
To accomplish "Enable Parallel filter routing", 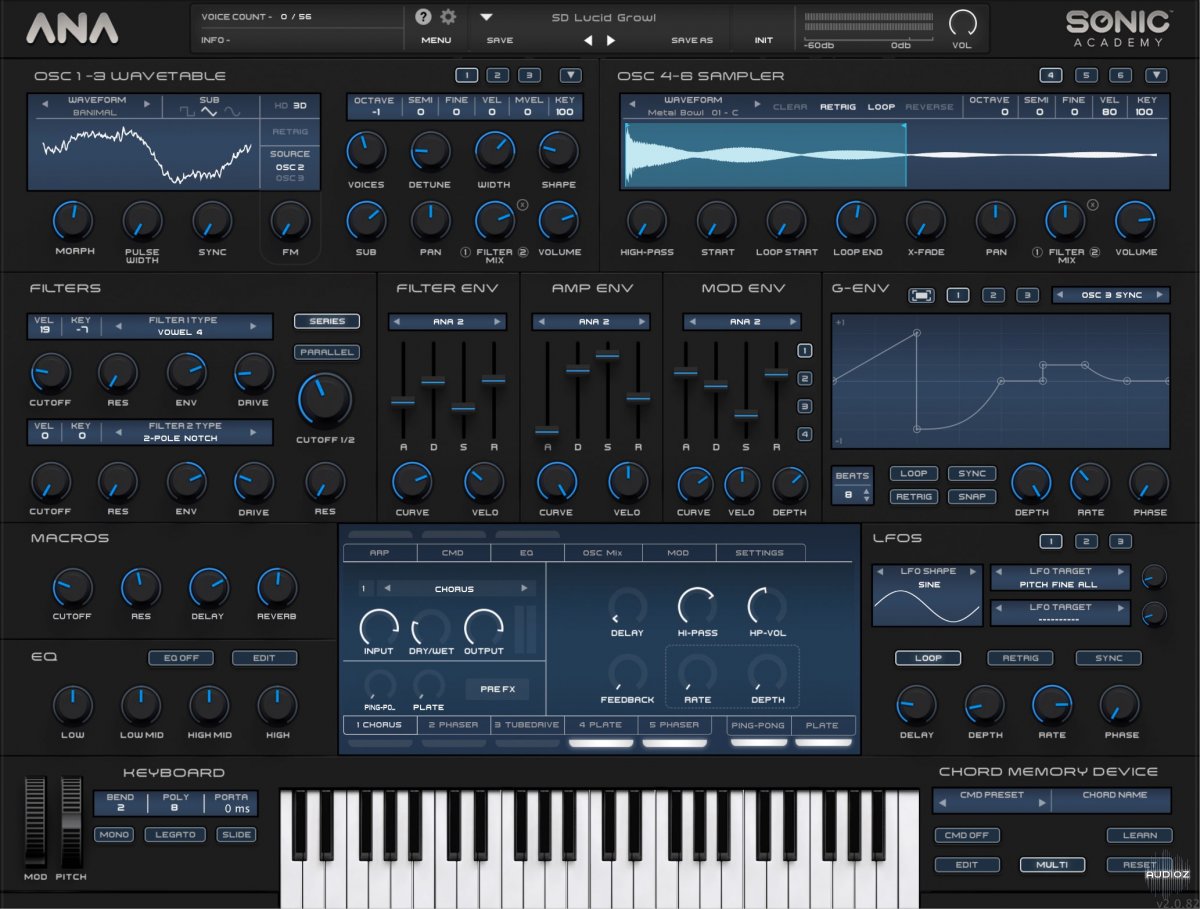I will (327, 352).
